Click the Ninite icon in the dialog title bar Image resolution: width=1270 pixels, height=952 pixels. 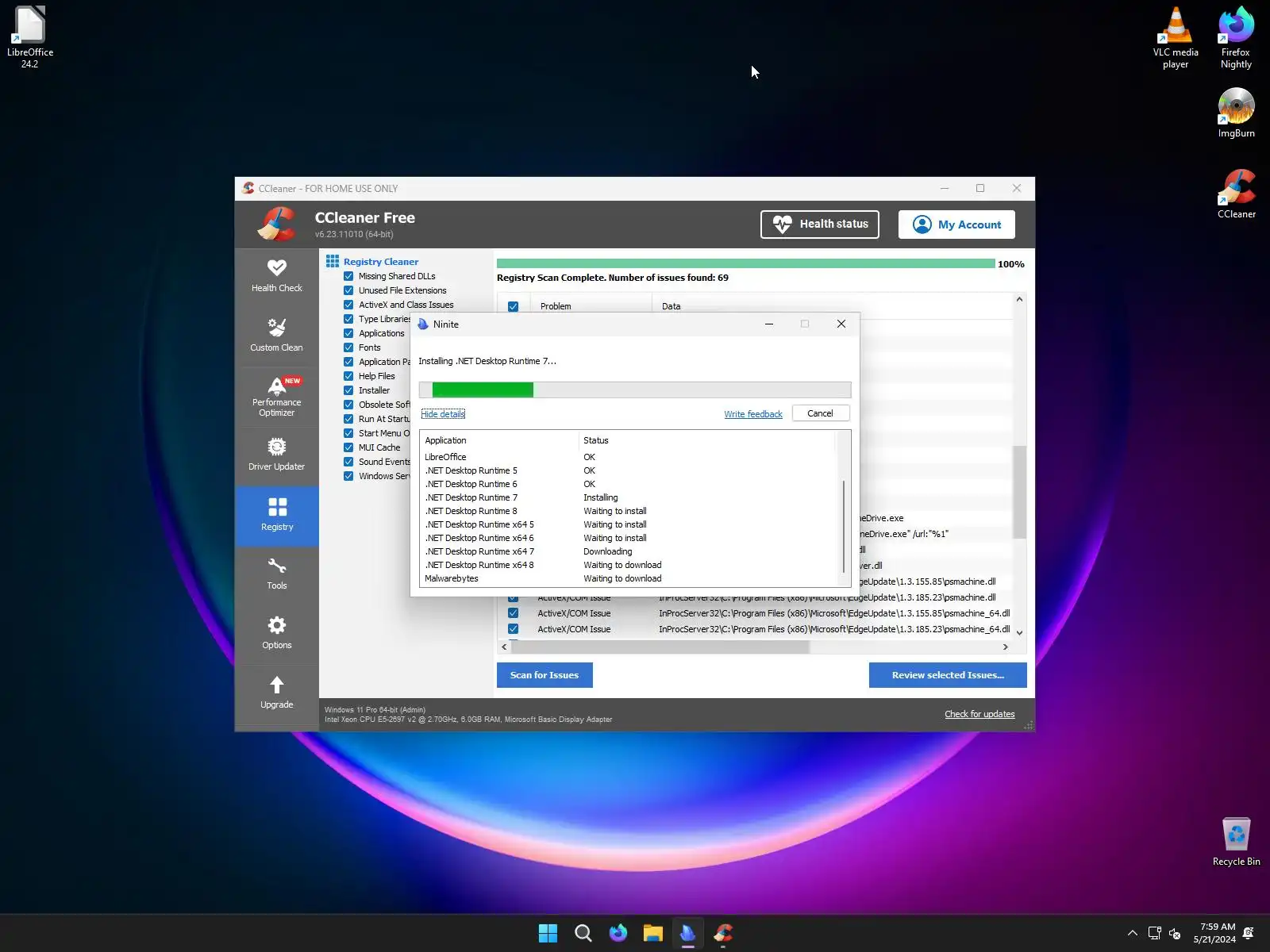point(423,324)
